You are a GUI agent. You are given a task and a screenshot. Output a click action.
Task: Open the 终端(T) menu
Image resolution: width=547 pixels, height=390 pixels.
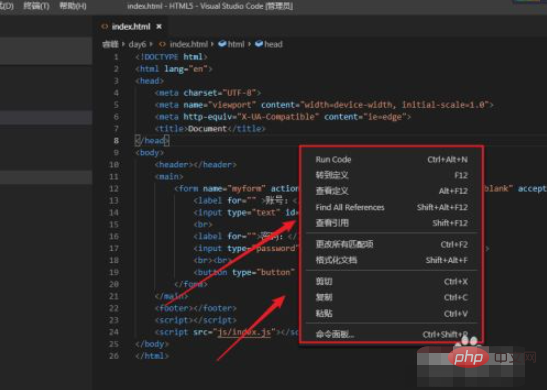(36, 6)
